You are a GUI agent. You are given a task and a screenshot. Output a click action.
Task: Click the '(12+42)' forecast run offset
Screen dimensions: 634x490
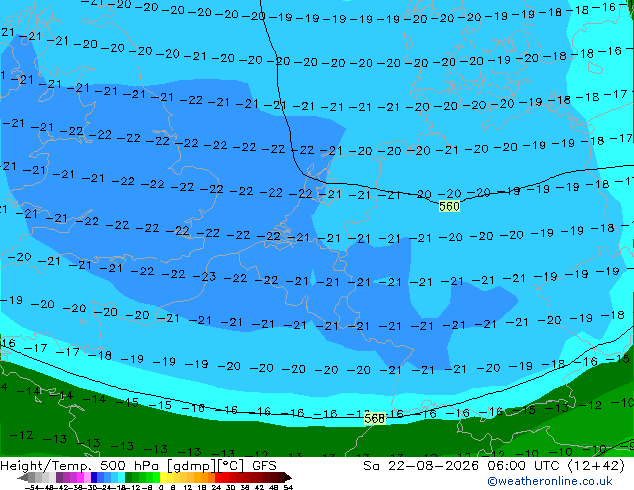(x=597, y=466)
